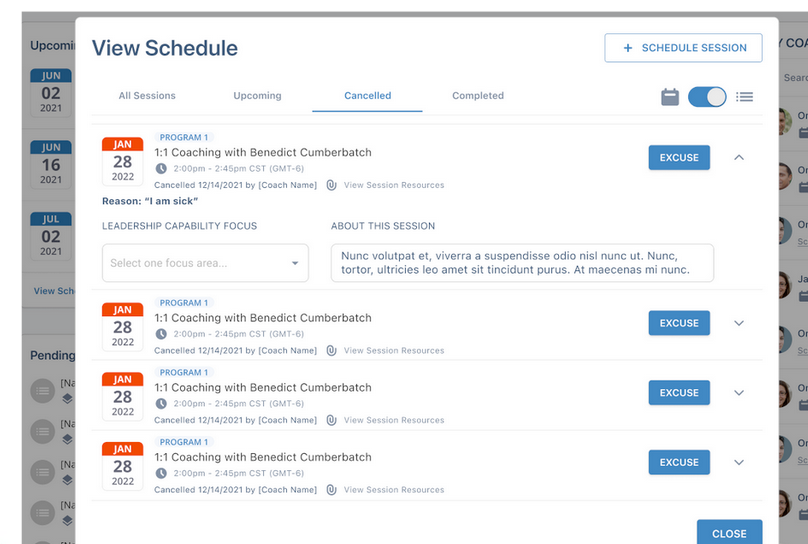This screenshot has height=544, width=808.
Task: Click the Schedule Session button
Action: [x=683, y=48]
